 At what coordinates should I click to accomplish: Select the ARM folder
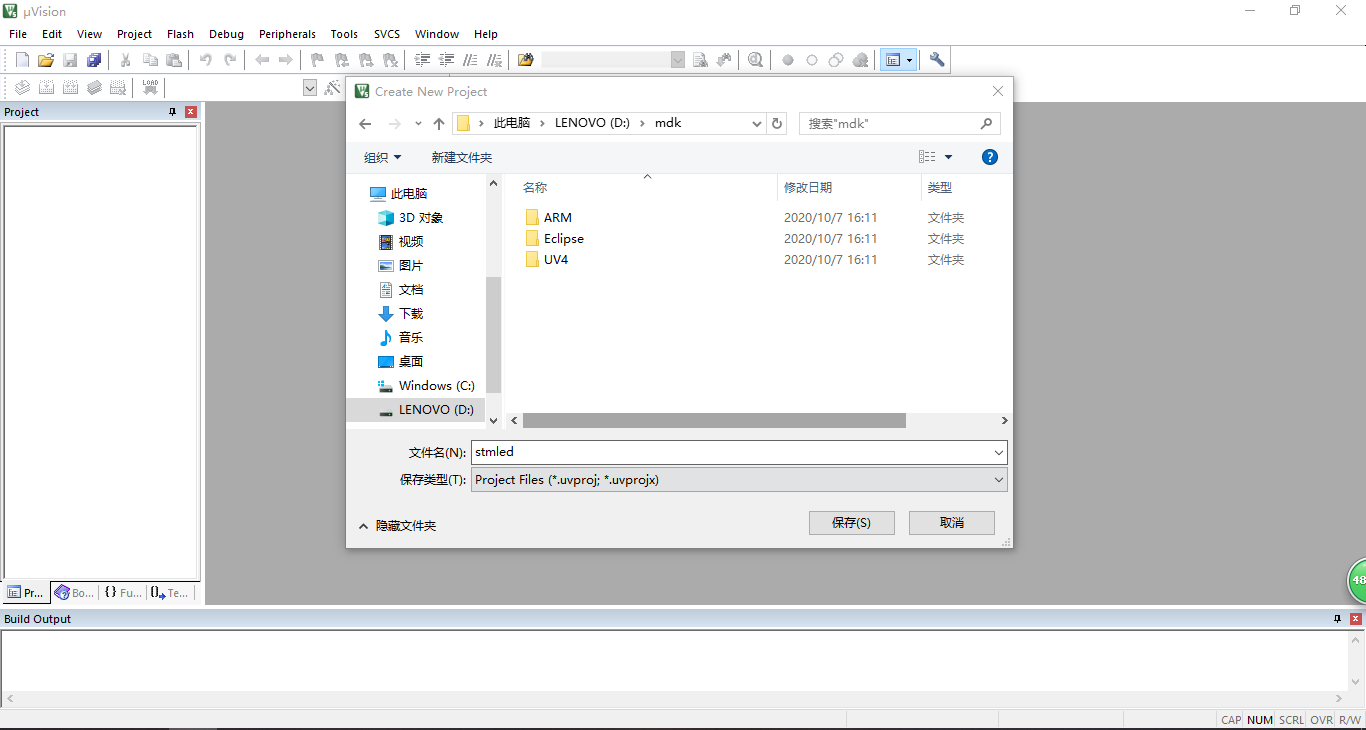(x=558, y=217)
